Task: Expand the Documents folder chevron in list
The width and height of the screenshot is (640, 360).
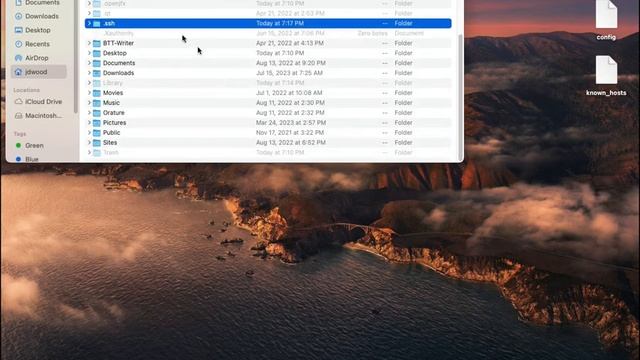Action: point(89,63)
